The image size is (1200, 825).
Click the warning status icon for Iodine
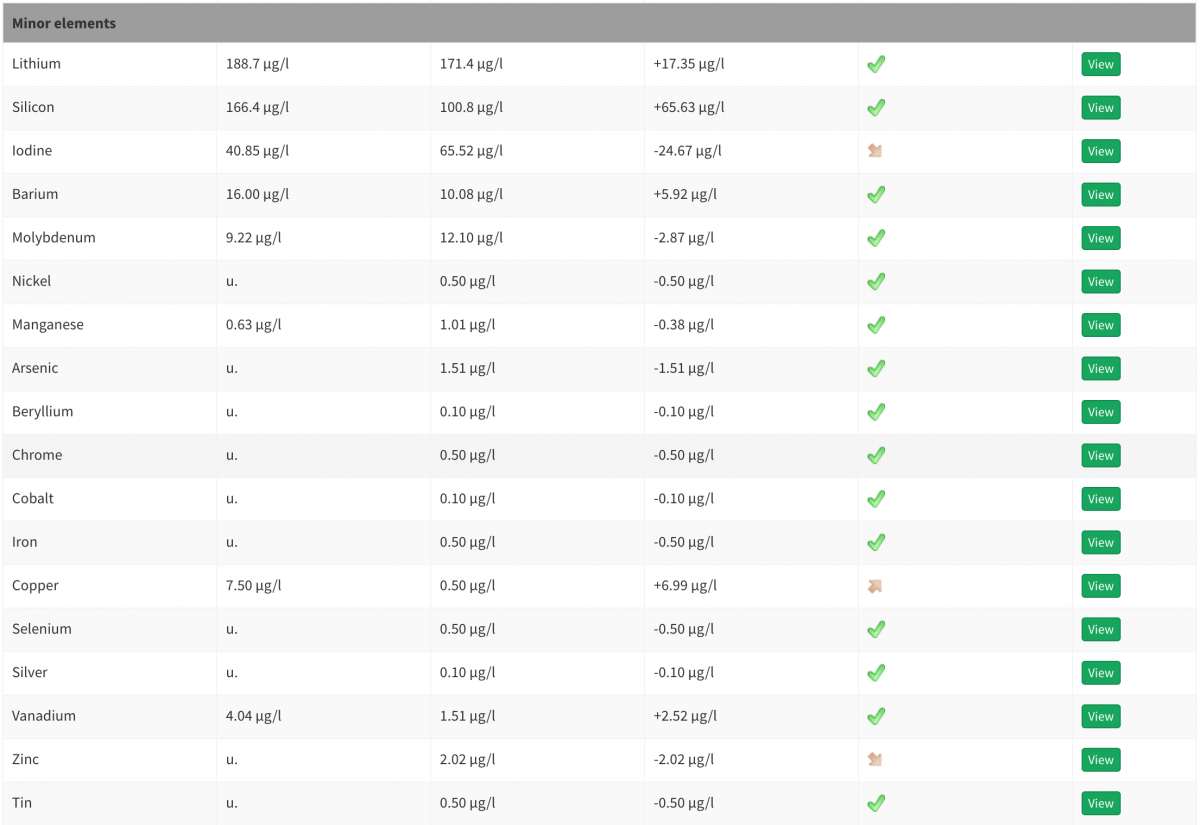(x=875, y=151)
